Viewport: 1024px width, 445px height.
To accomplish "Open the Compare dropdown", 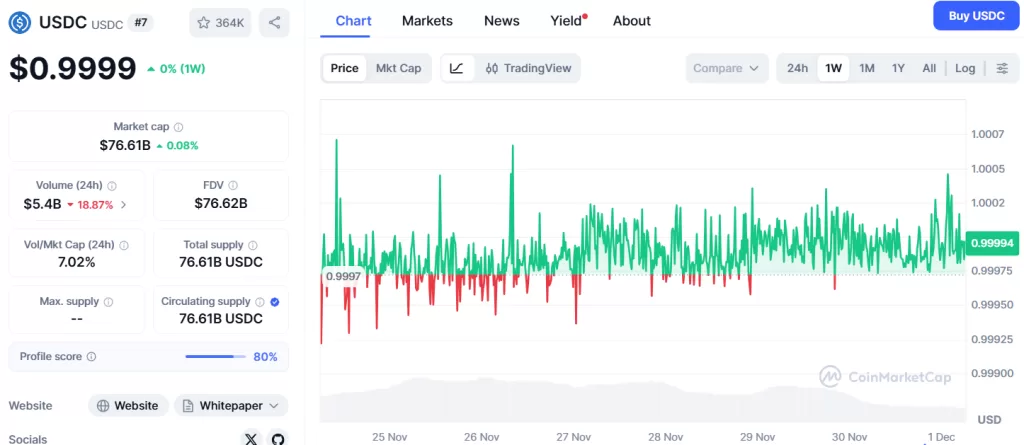I will (726, 68).
